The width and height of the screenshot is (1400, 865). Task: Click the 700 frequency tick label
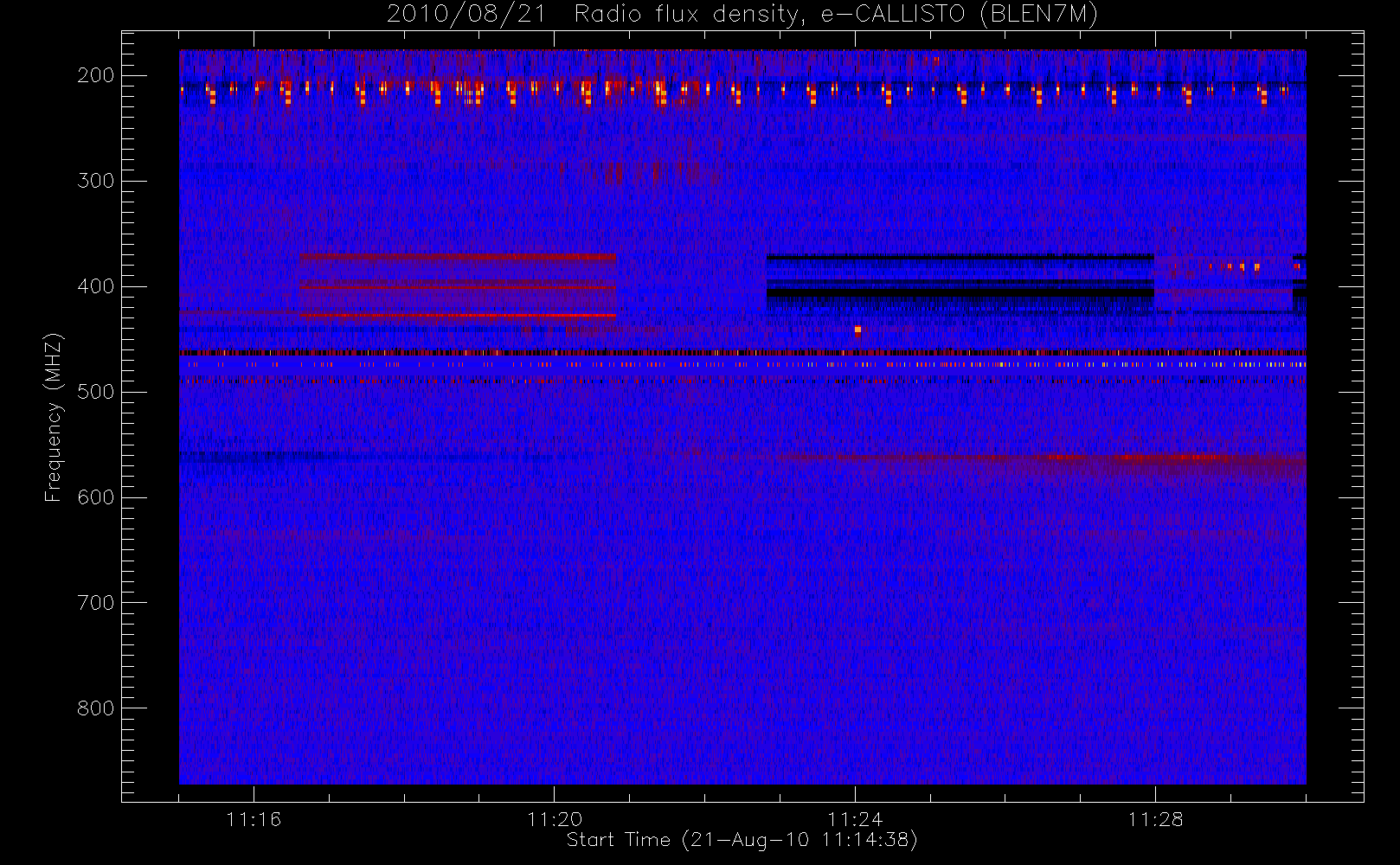coord(96,603)
